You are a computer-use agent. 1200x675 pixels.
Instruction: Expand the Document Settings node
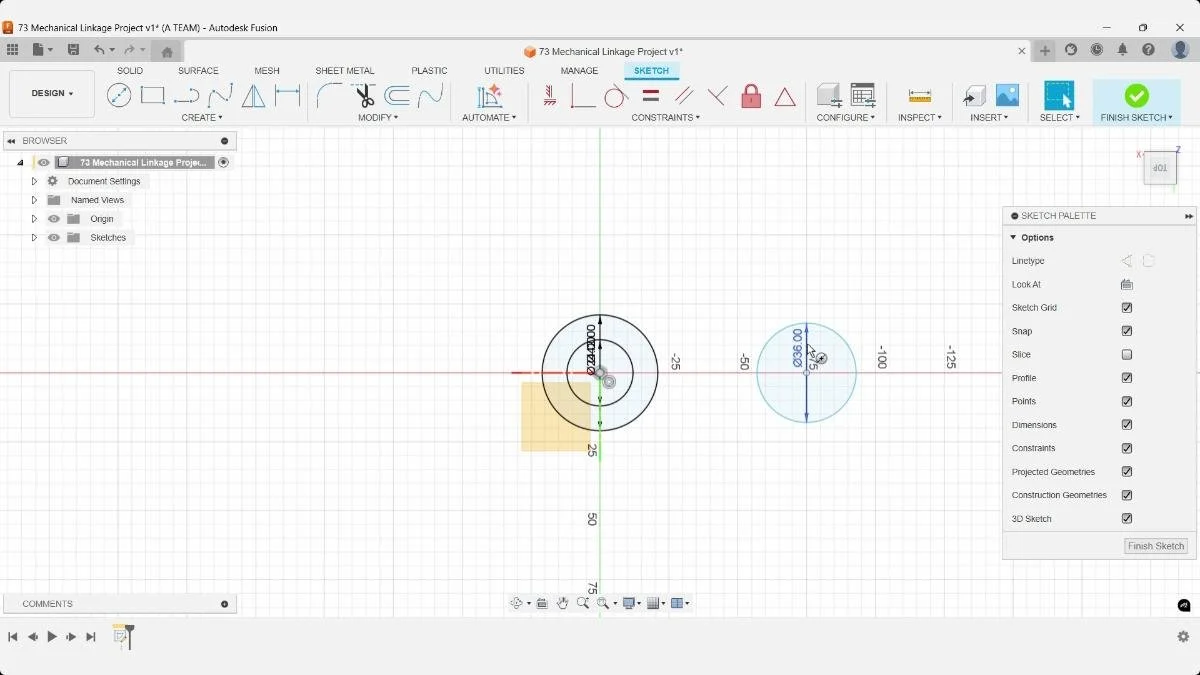coord(34,181)
